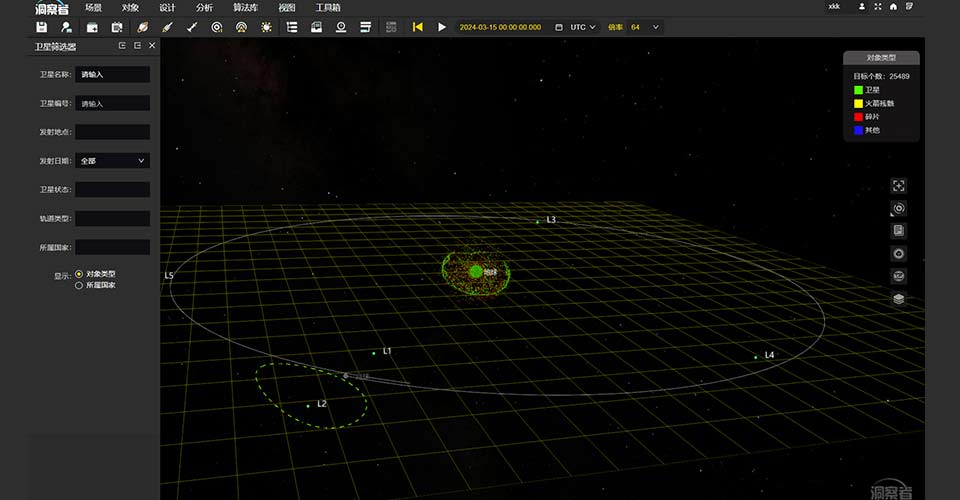Image resolution: width=960 pixels, height=500 pixels.
Task: Click the 卫星名称 input field
Action: pos(112,74)
